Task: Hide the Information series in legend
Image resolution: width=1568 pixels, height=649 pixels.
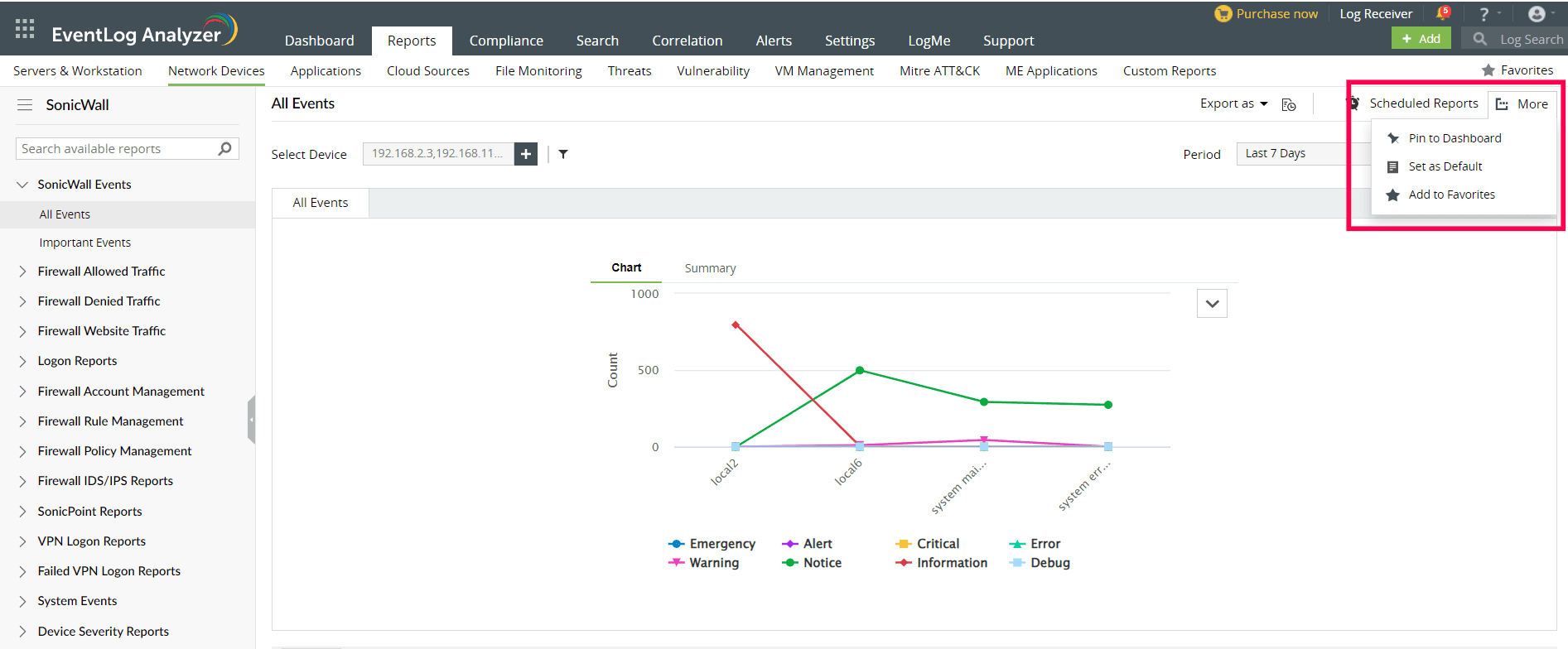Action: 942,563
